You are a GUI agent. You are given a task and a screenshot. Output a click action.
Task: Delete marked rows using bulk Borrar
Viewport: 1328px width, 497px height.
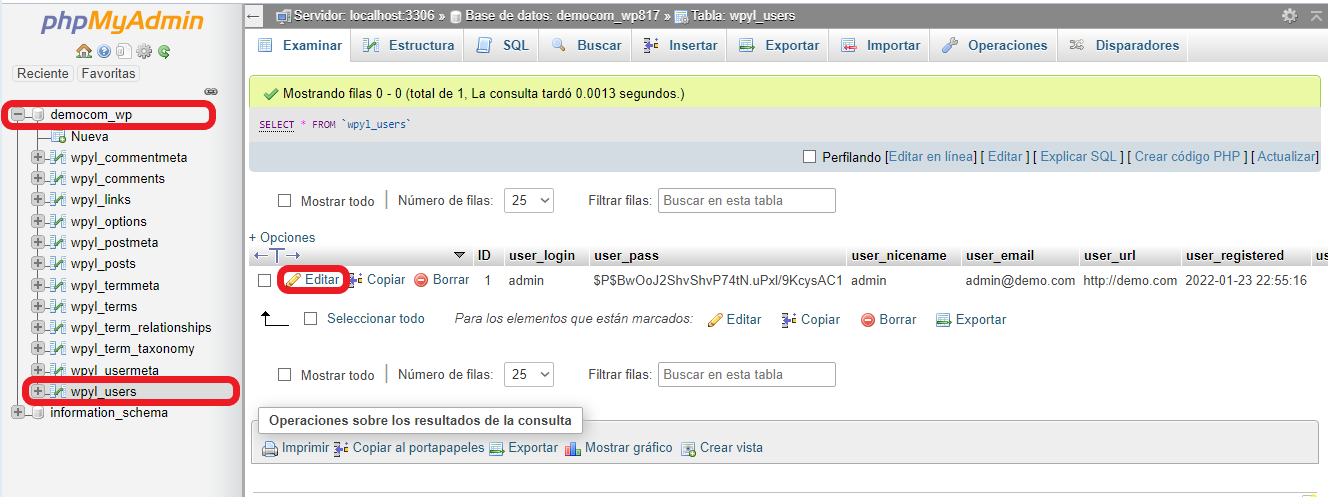point(888,320)
